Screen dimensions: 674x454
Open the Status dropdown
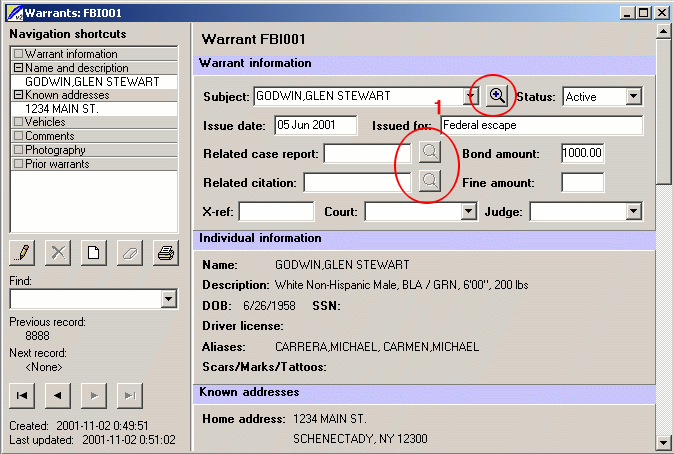(x=633, y=97)
